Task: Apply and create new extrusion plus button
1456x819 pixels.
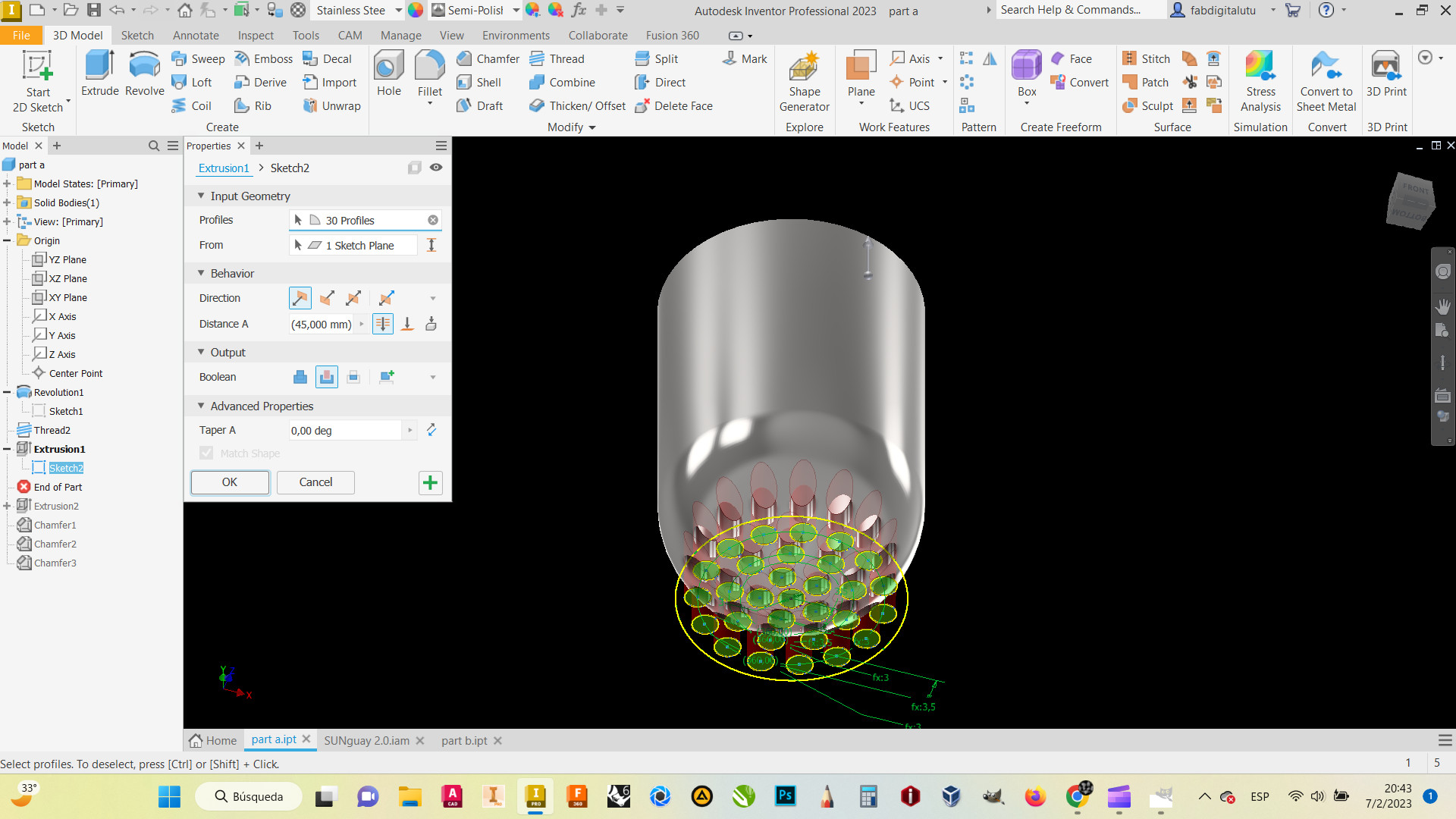Action: click(430, 482)
